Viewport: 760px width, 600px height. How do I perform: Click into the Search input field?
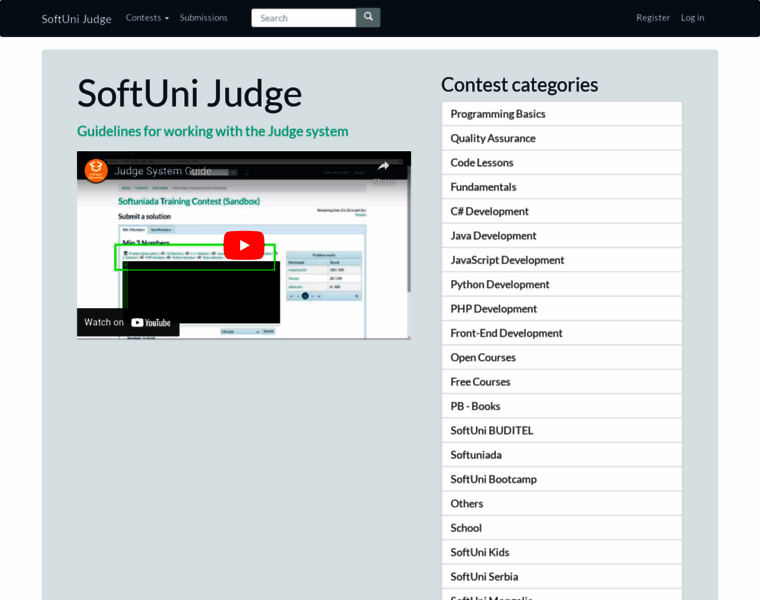(303, 17)
